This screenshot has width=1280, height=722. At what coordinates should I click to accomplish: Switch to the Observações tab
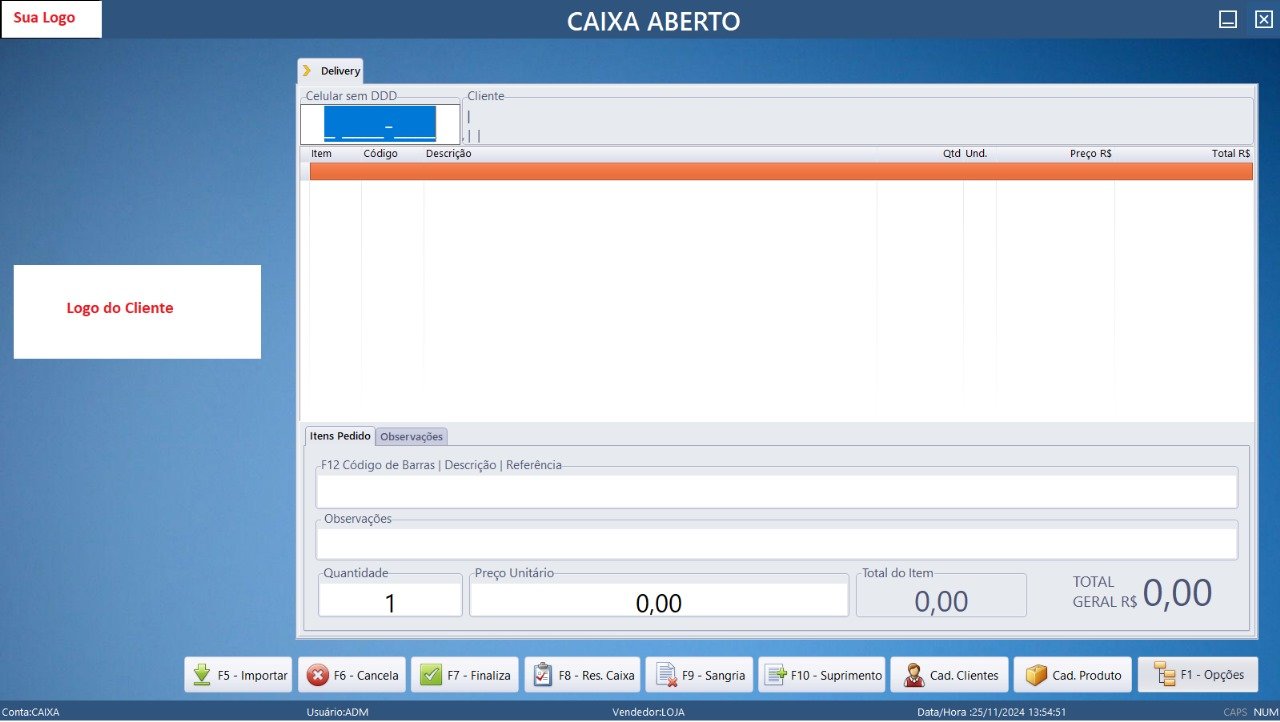pyautogui.click(x=411, y=437)
